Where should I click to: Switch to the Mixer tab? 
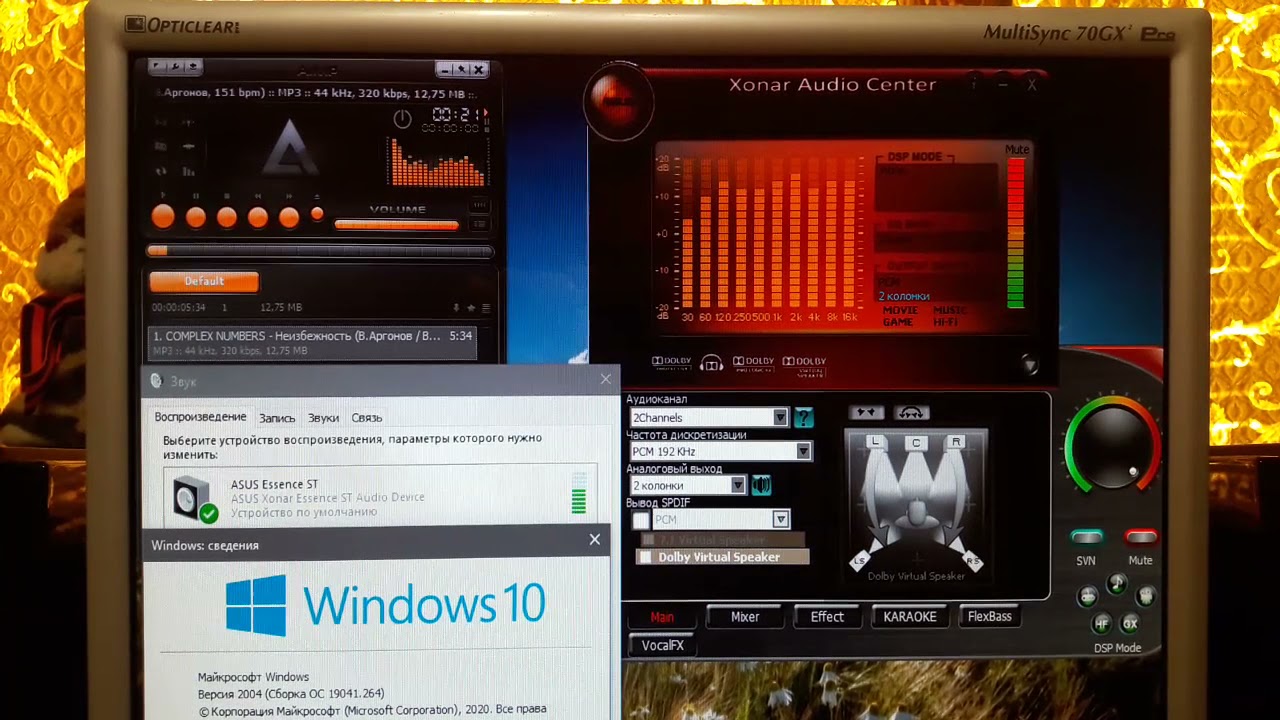coord(745,617)
